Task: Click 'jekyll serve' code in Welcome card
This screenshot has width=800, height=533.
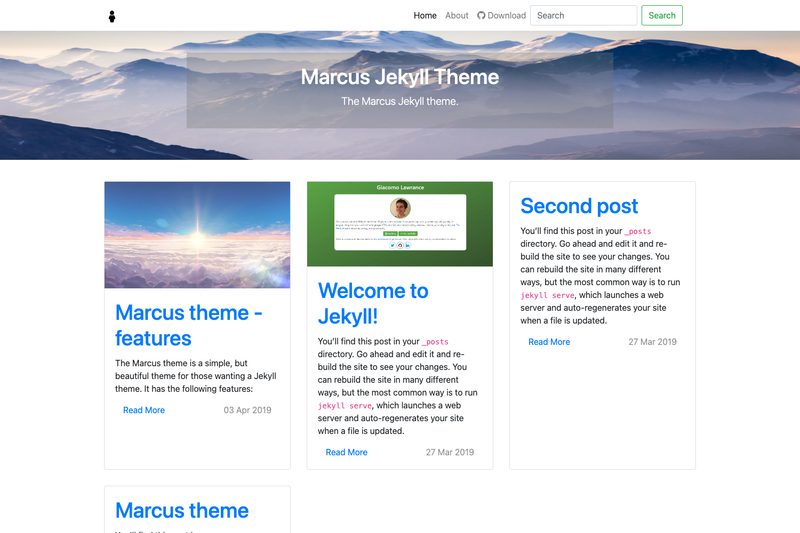Action: pos(344,405)
